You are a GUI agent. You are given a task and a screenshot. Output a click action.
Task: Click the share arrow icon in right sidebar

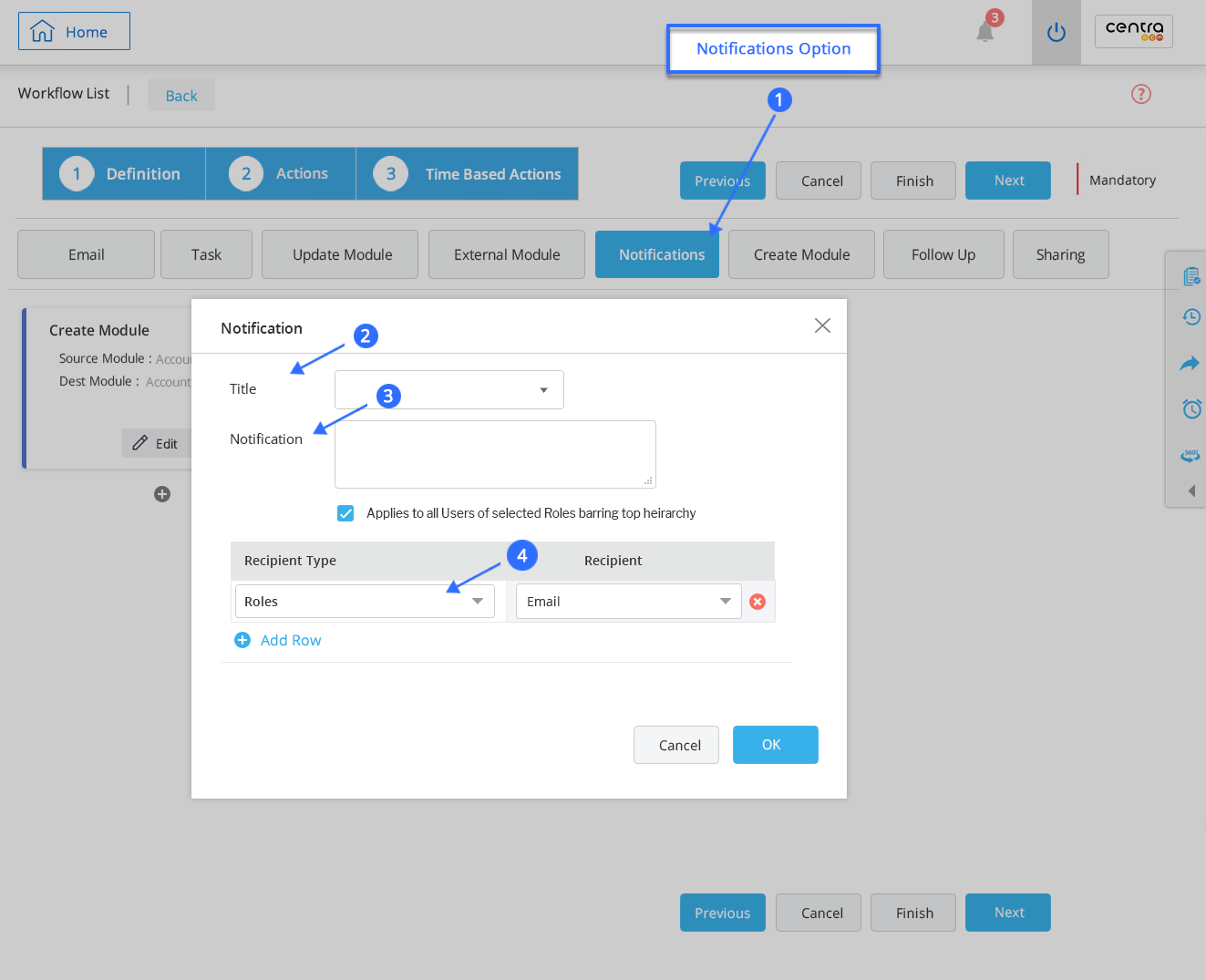pyautogui.click(x=1190, y=364)
